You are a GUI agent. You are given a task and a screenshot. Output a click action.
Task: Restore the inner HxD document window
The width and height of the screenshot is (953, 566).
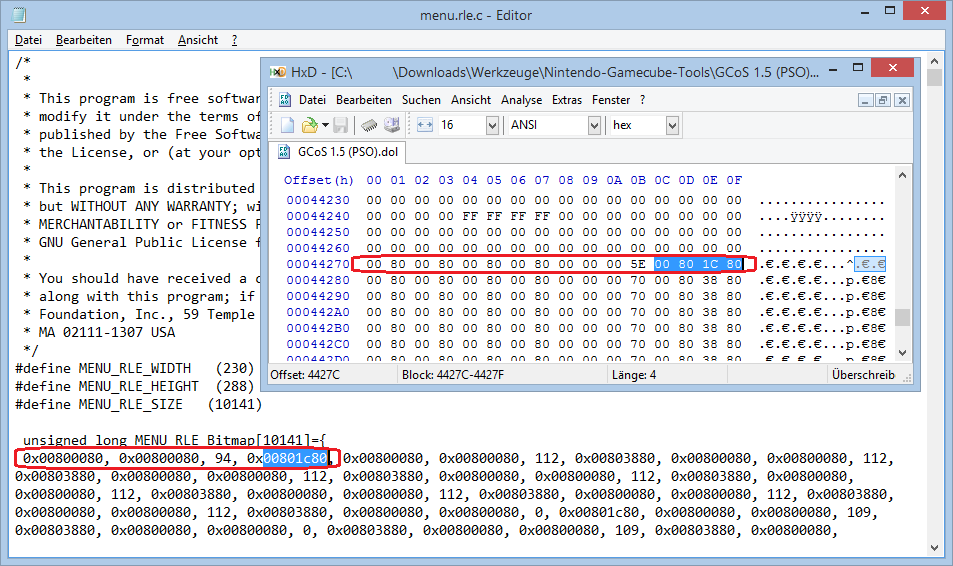(x=883, y=100)
